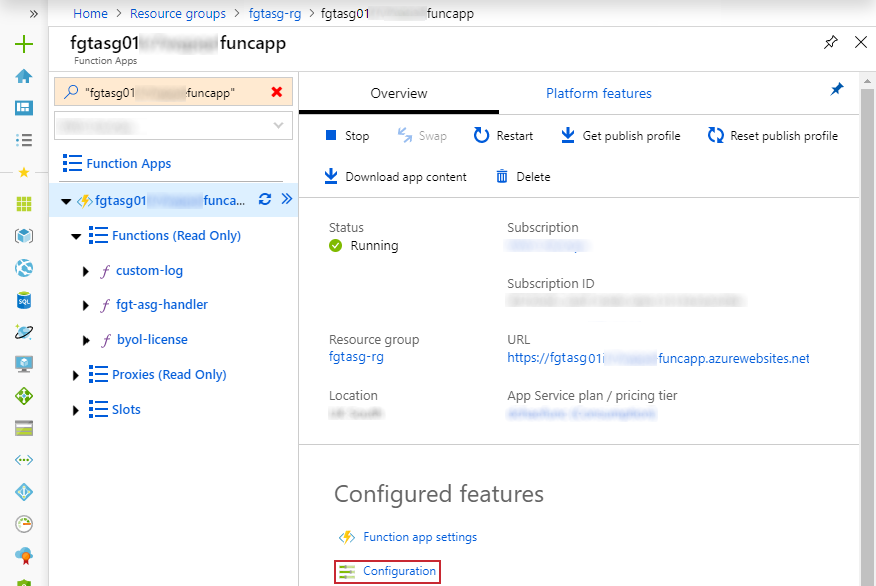
Task: Select the Overview tab
Action: pyautogui.click(x=398, y=93)
